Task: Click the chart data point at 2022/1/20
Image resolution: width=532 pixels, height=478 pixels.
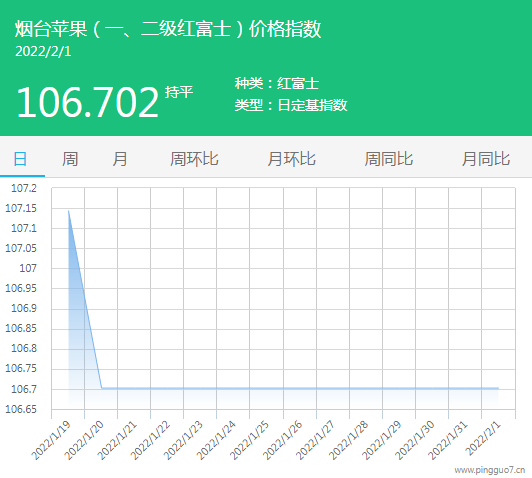Action: pos(102,388)
